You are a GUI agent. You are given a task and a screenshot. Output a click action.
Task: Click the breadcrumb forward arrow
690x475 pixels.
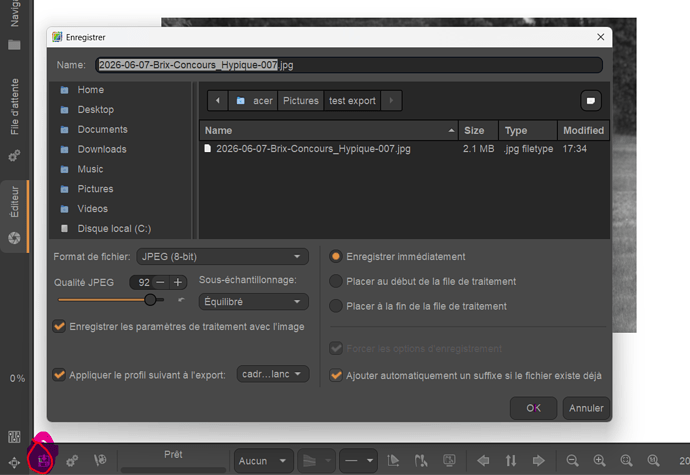point(391,101)
